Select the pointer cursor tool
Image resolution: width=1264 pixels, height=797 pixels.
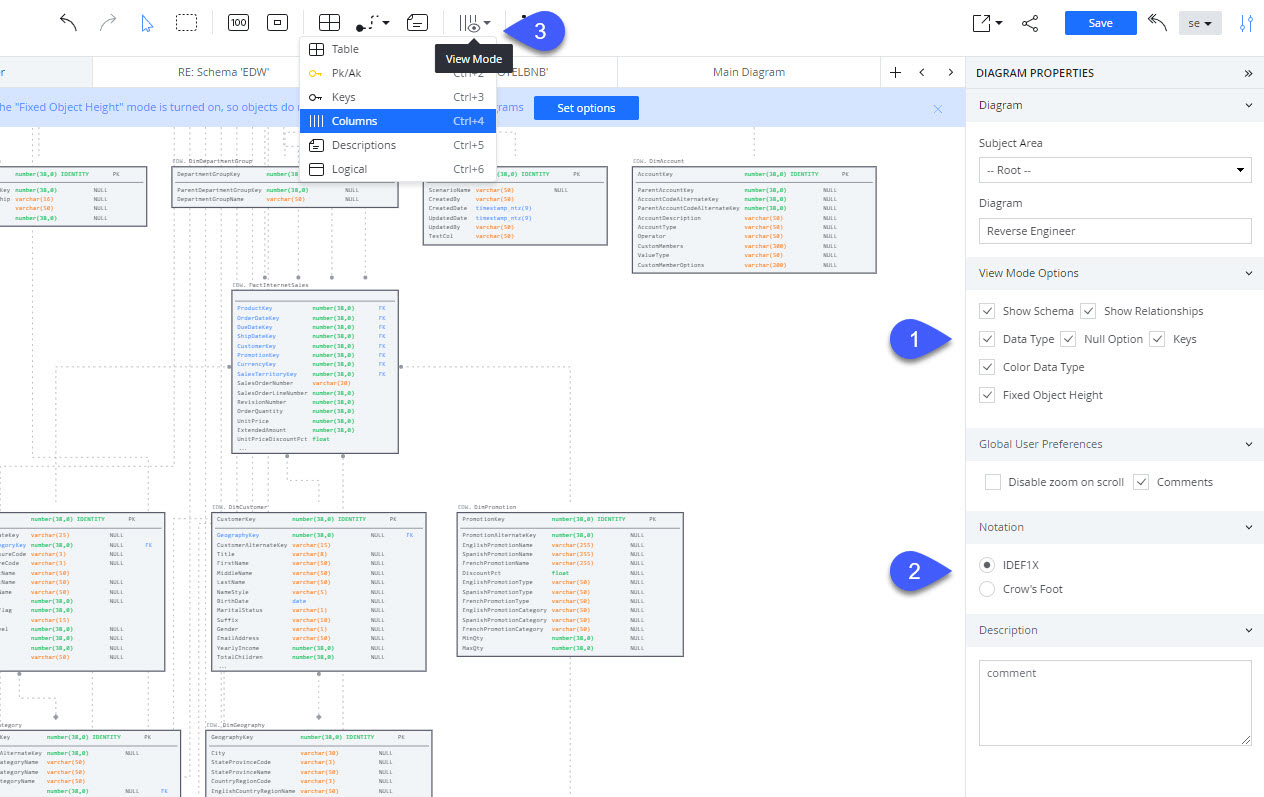click(x=147, y=23)
